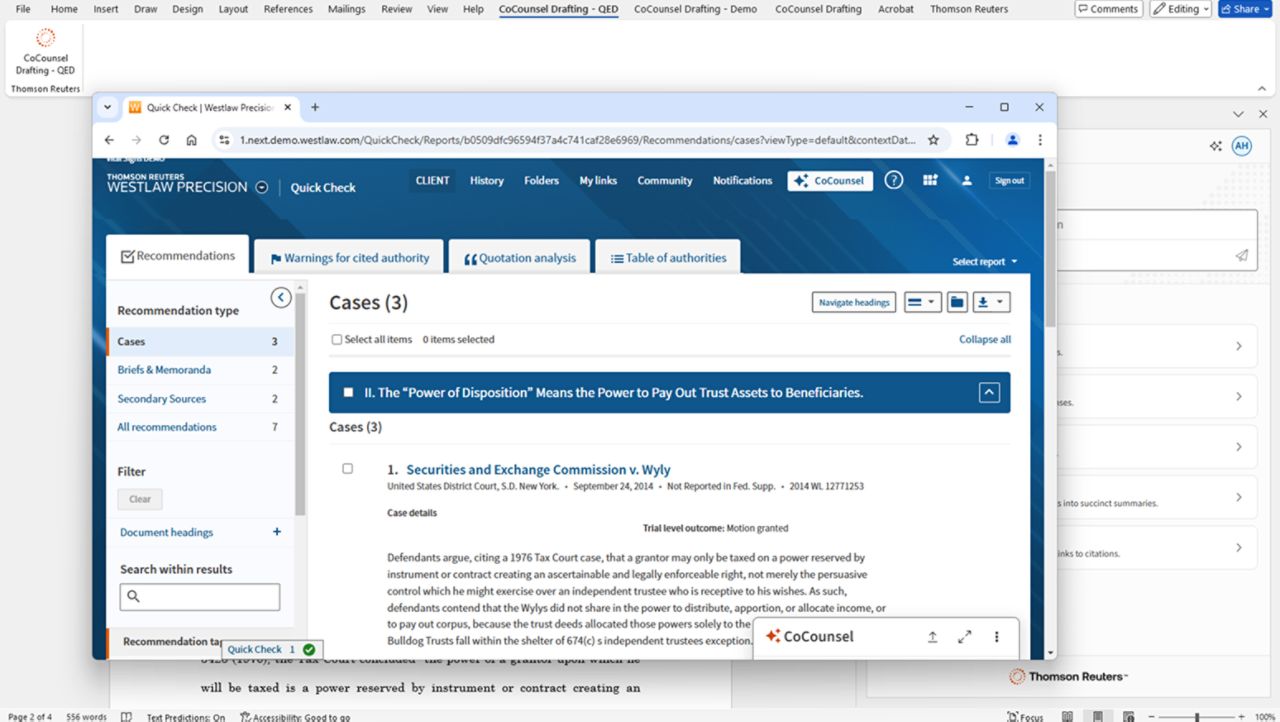This screenshot has width=1280, height=722.
Task: Select Briefs & Memoranda recommendation type
Action: pyautogui.click(x=164, y=370)
